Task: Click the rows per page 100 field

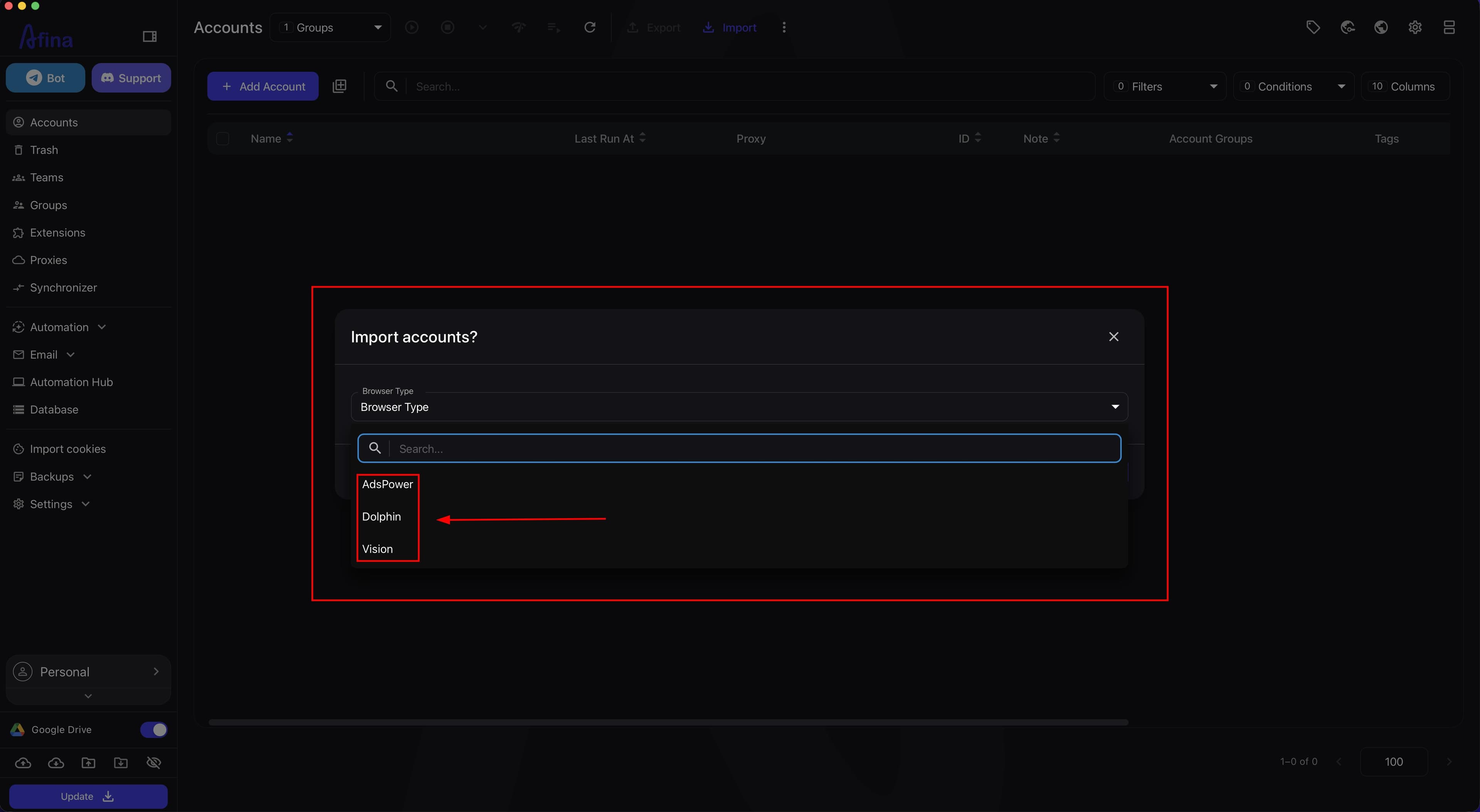Action: pos(1394,762)
